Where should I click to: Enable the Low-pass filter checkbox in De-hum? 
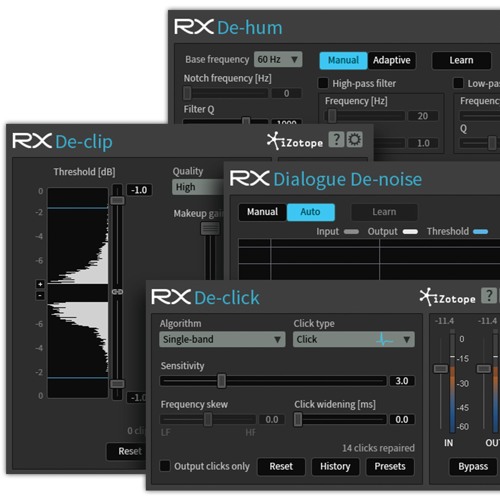pos(458,83)
